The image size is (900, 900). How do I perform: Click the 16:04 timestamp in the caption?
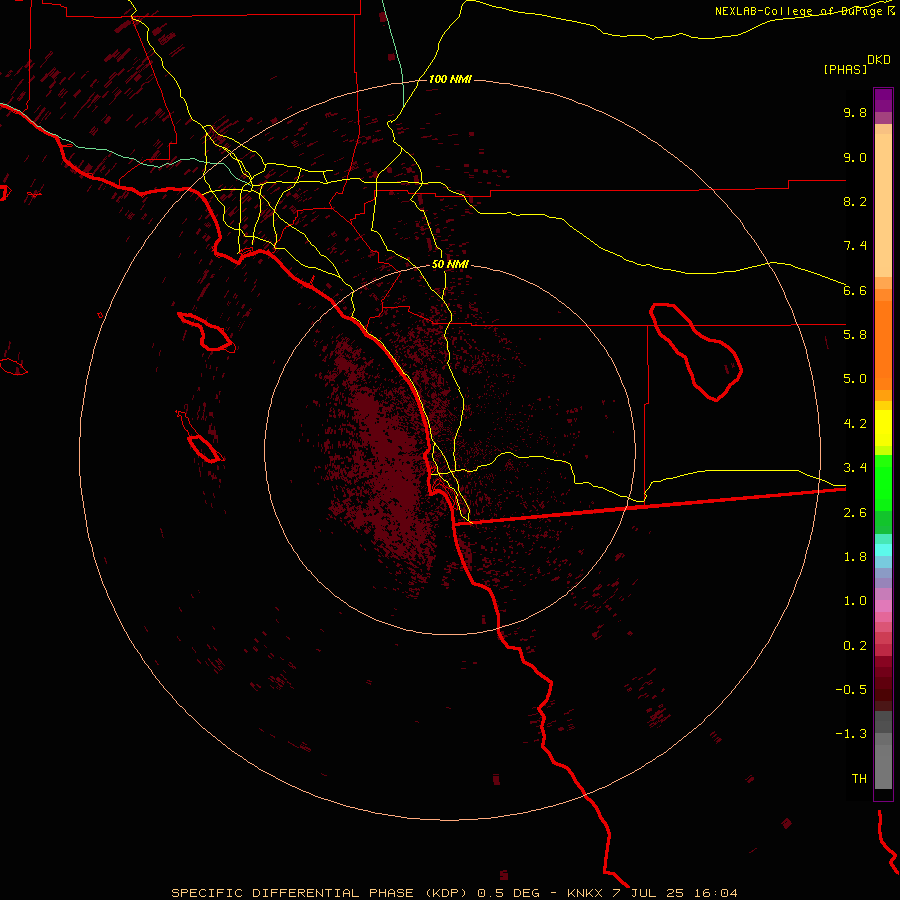tap(716, 893)
